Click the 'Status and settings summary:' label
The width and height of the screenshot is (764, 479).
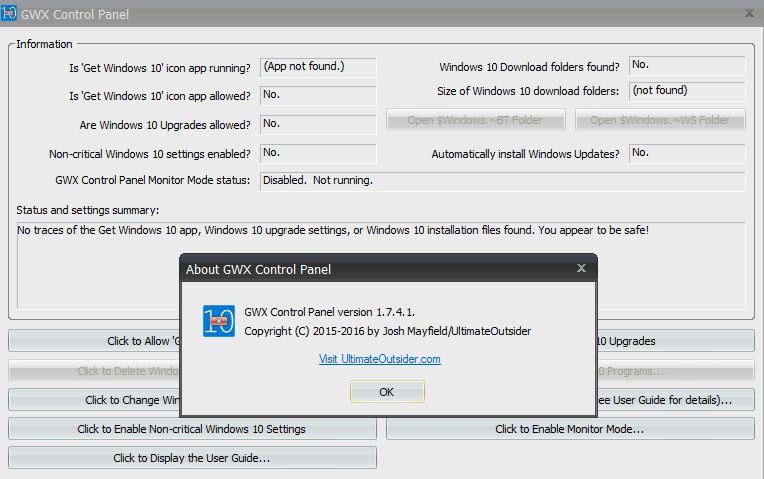point(88,210)
